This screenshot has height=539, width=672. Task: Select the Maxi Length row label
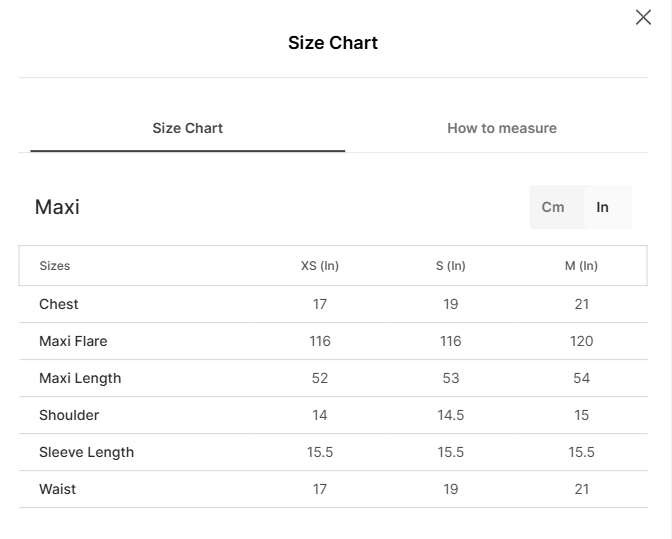pyautogui.click(x=80, y=378)
